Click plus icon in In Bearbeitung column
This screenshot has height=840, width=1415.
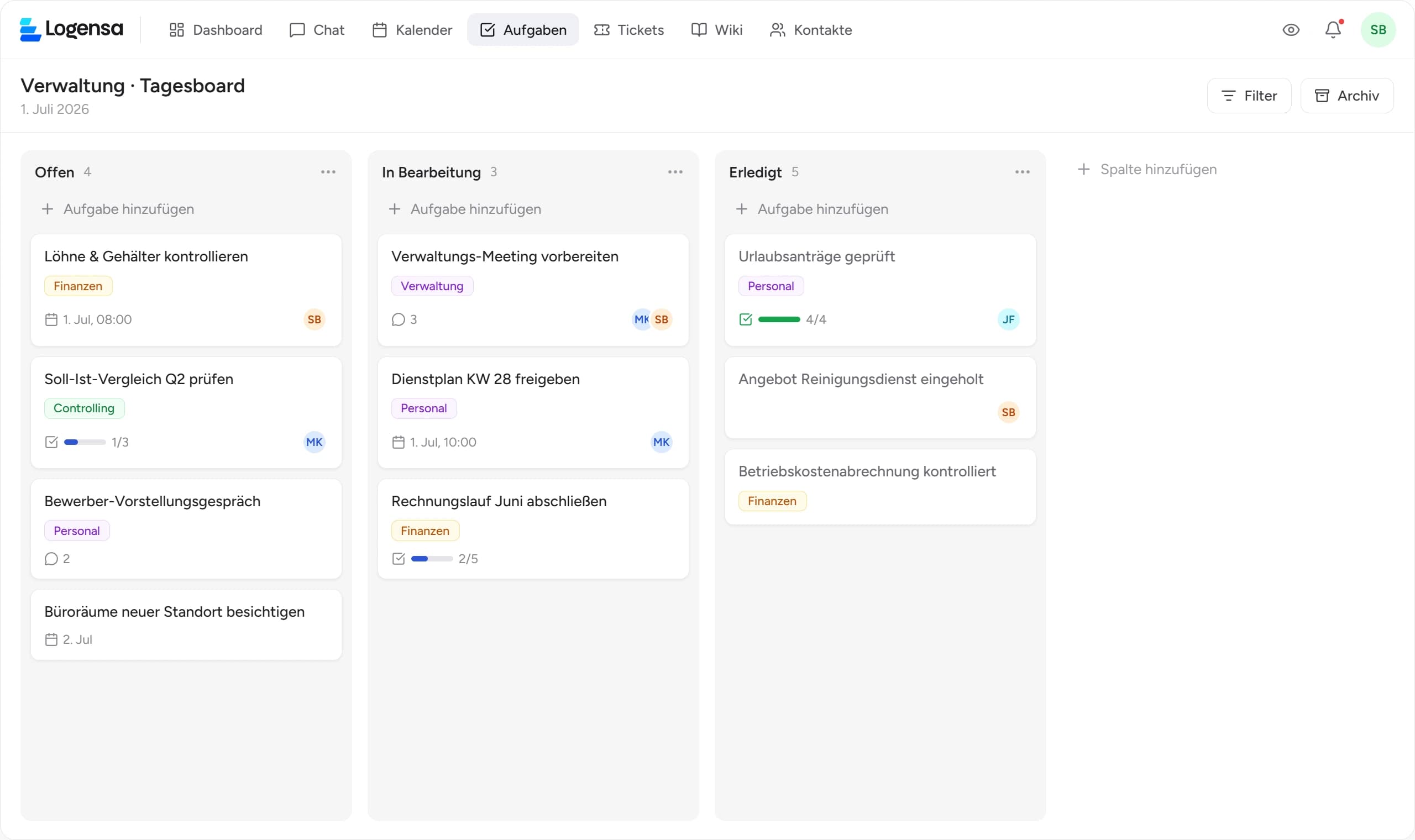[x=395, y=209]
